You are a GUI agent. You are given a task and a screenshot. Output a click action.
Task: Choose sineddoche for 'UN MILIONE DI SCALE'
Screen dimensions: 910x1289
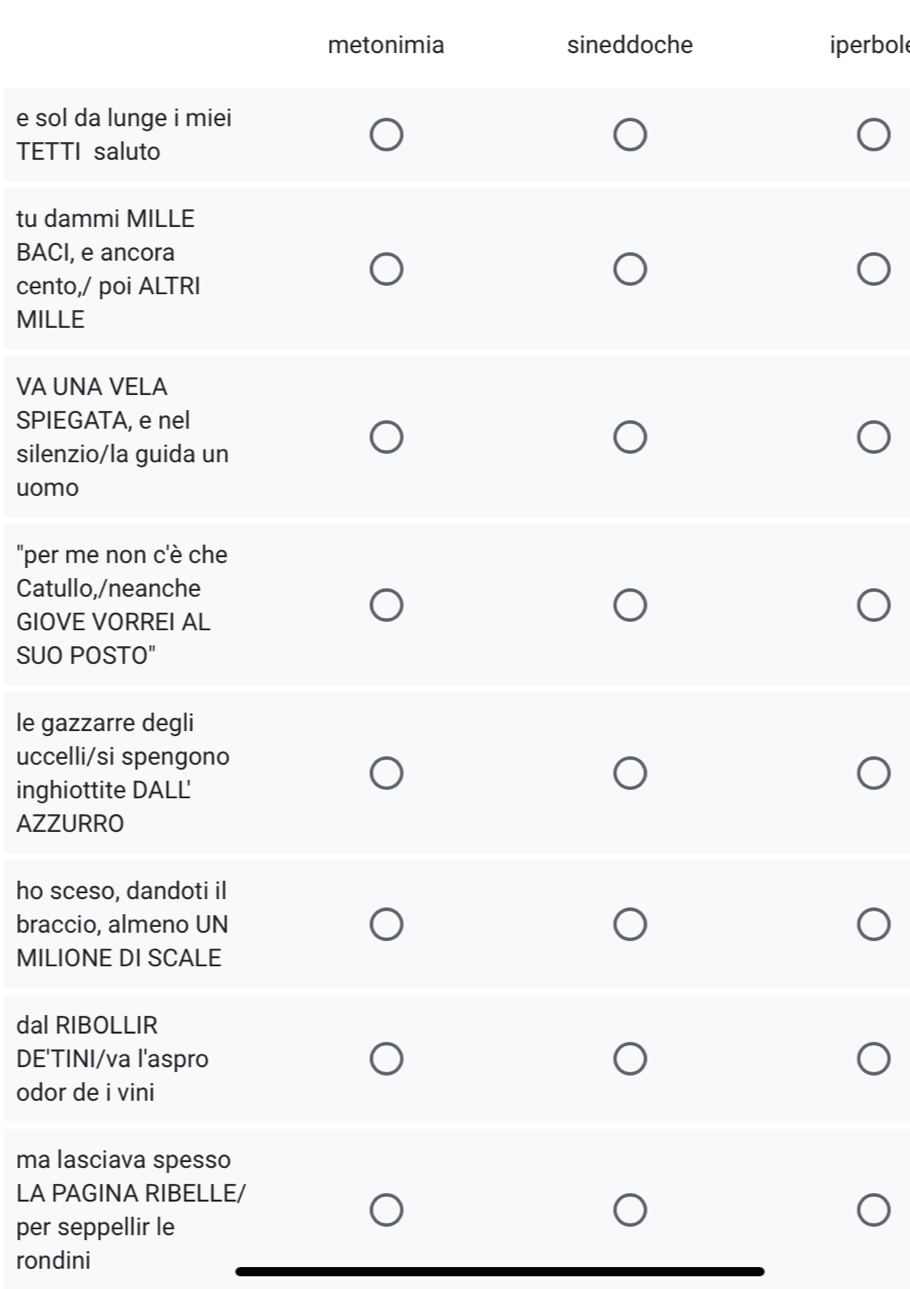point(630,925)
